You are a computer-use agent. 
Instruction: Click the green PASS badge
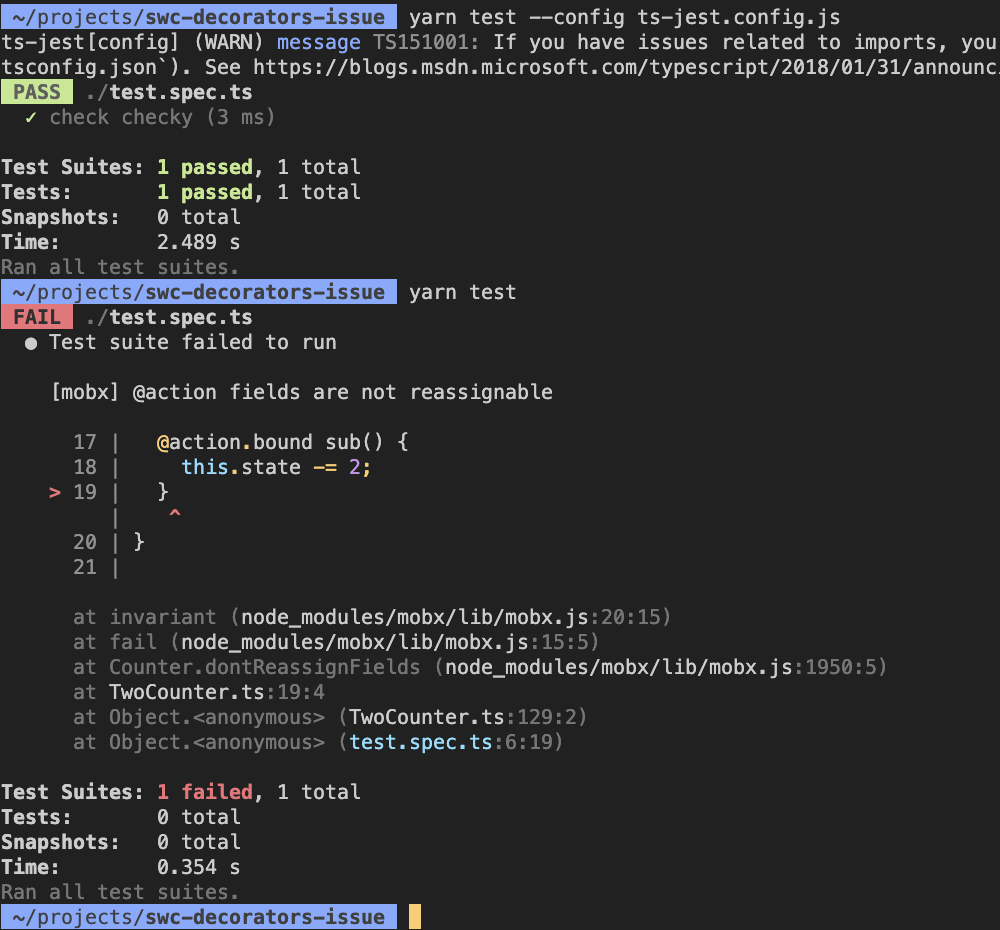coord(37,91)
